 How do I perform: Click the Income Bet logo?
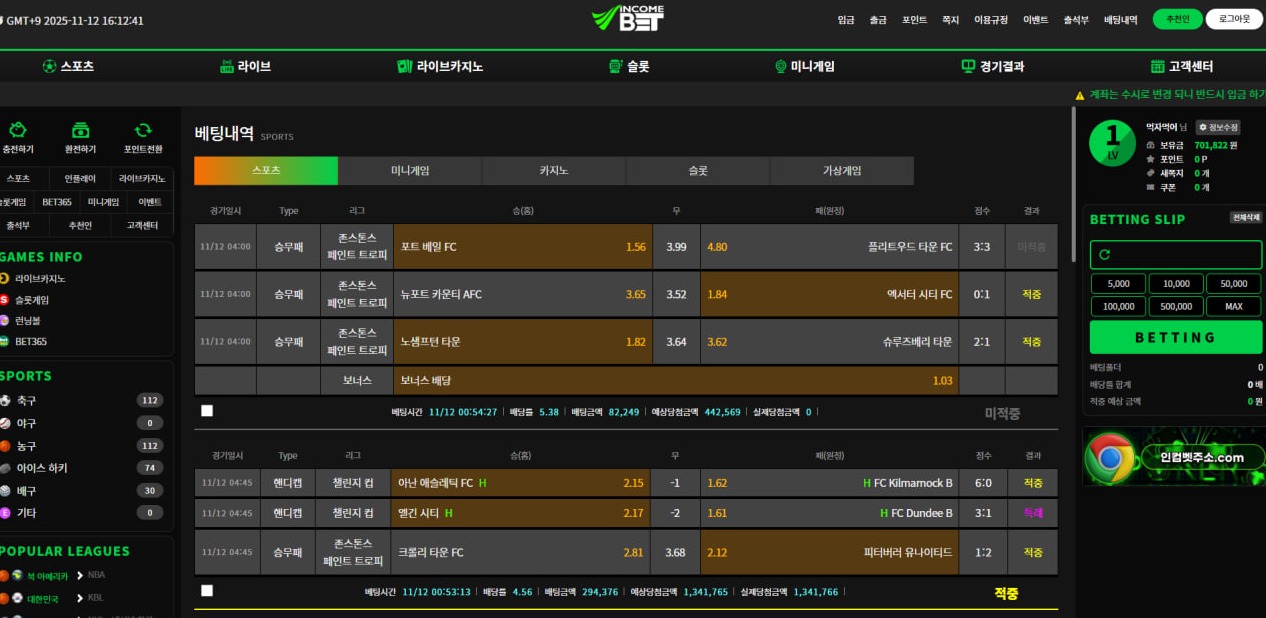[628, 18]
